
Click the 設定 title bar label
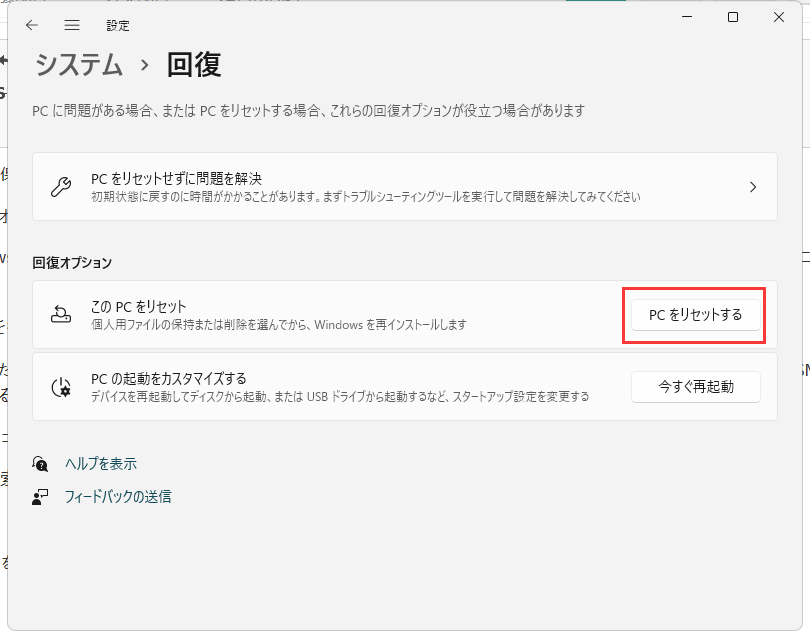pos(117,25)
